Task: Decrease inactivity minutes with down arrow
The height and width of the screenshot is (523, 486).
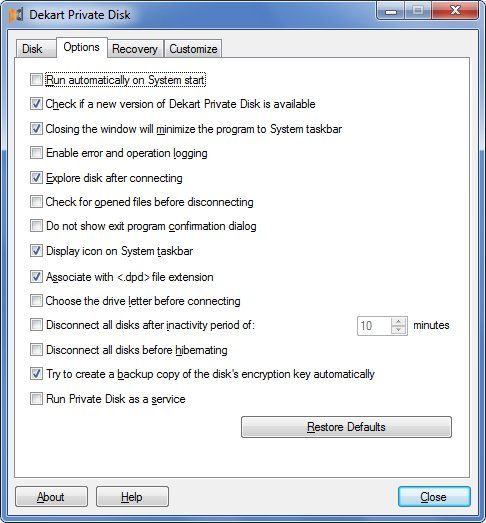Action: pos(399,330)
